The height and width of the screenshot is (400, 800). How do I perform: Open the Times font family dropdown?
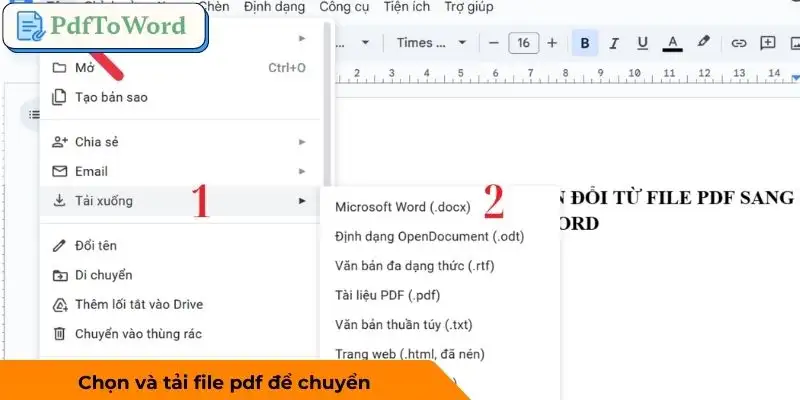click(x=432, y=43)
